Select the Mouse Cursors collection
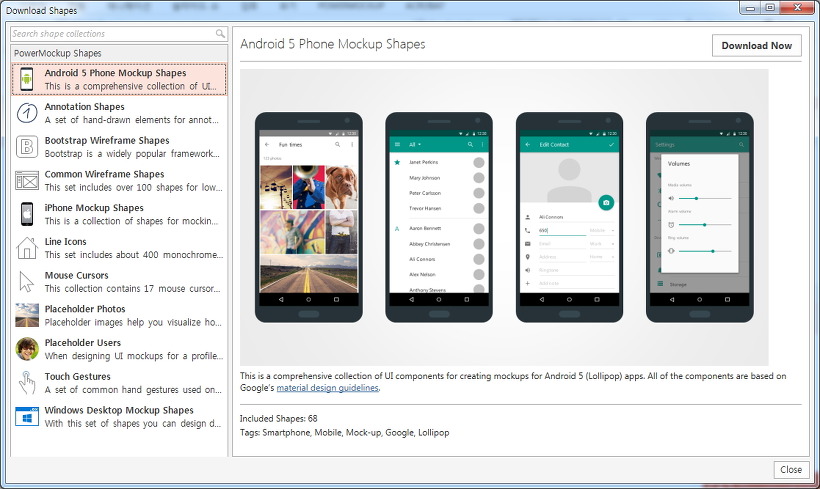This screenshot has width=820, height=489. (x=119, y=282)
